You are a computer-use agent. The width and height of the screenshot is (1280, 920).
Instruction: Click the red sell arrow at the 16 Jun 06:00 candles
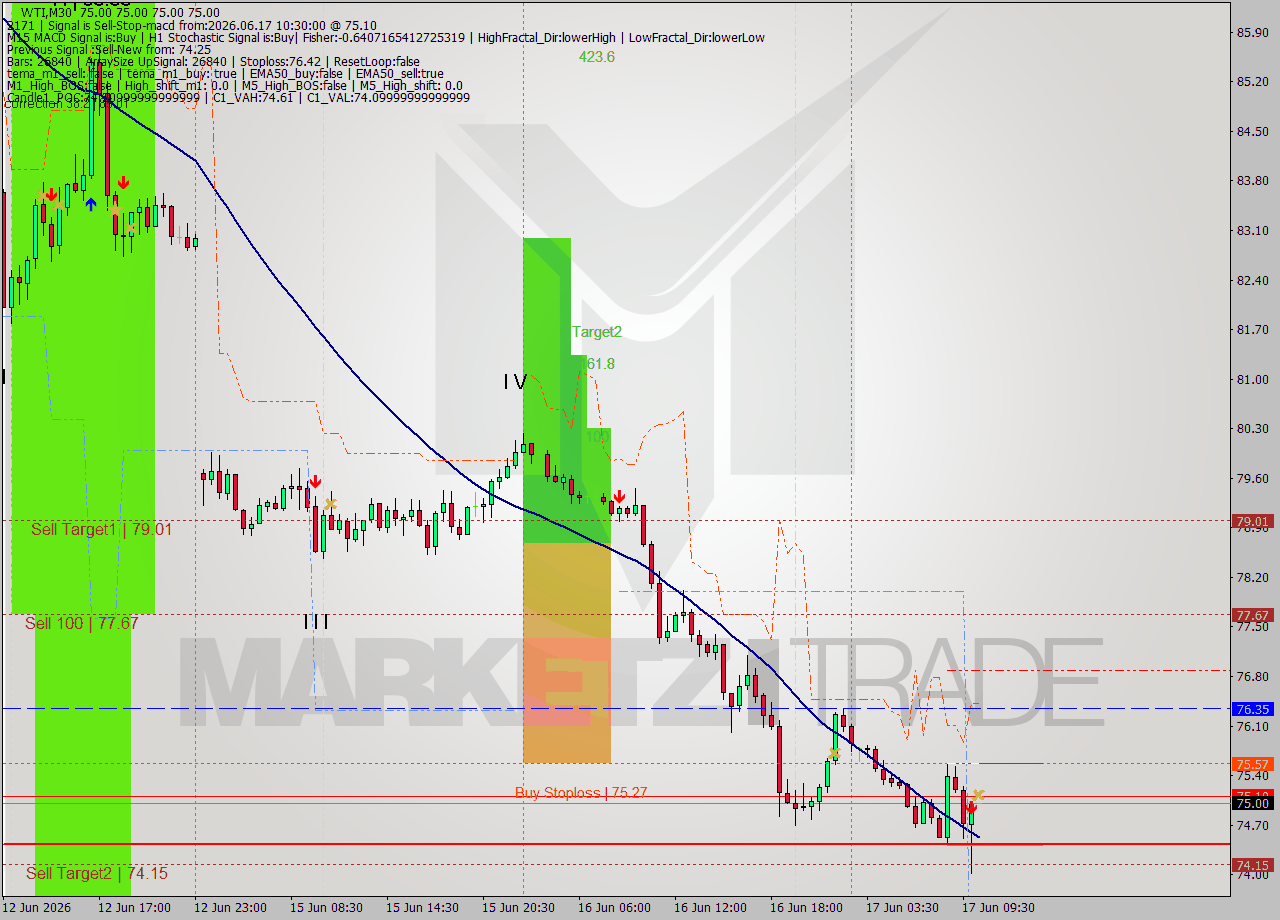619,496
